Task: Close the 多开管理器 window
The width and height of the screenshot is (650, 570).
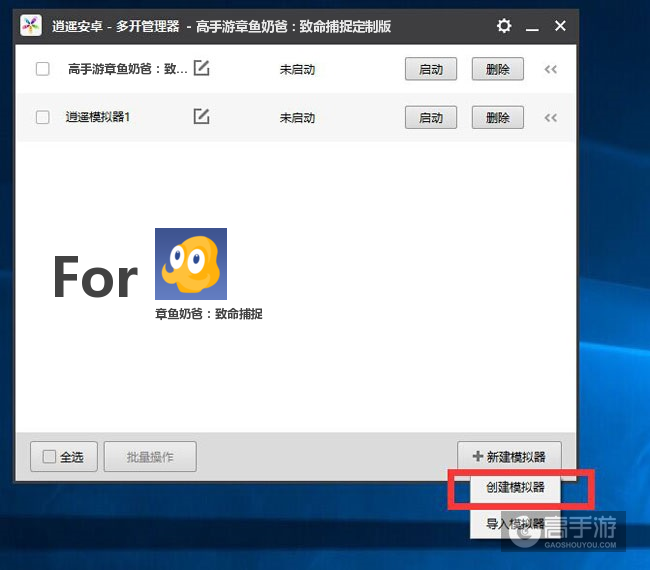Action: 560,26
